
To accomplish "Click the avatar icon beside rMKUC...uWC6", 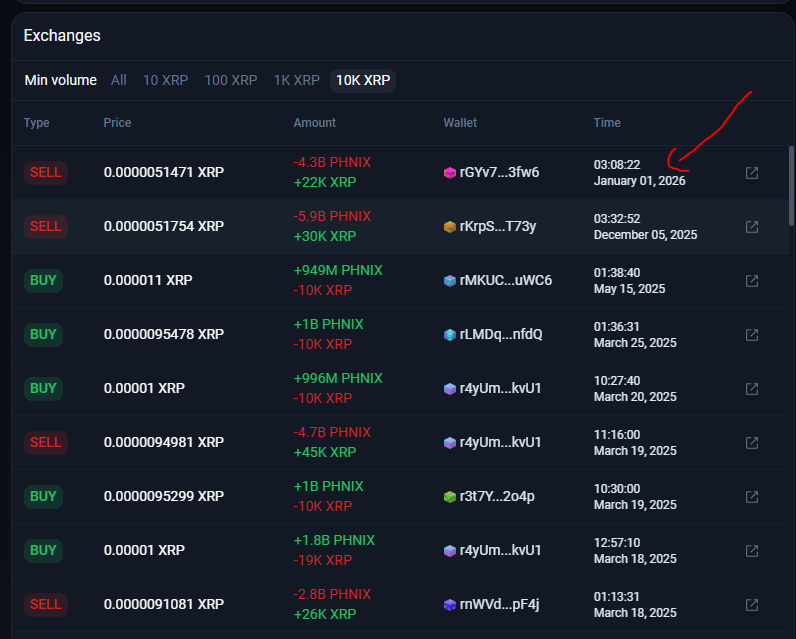I will [x=450, y=281].
